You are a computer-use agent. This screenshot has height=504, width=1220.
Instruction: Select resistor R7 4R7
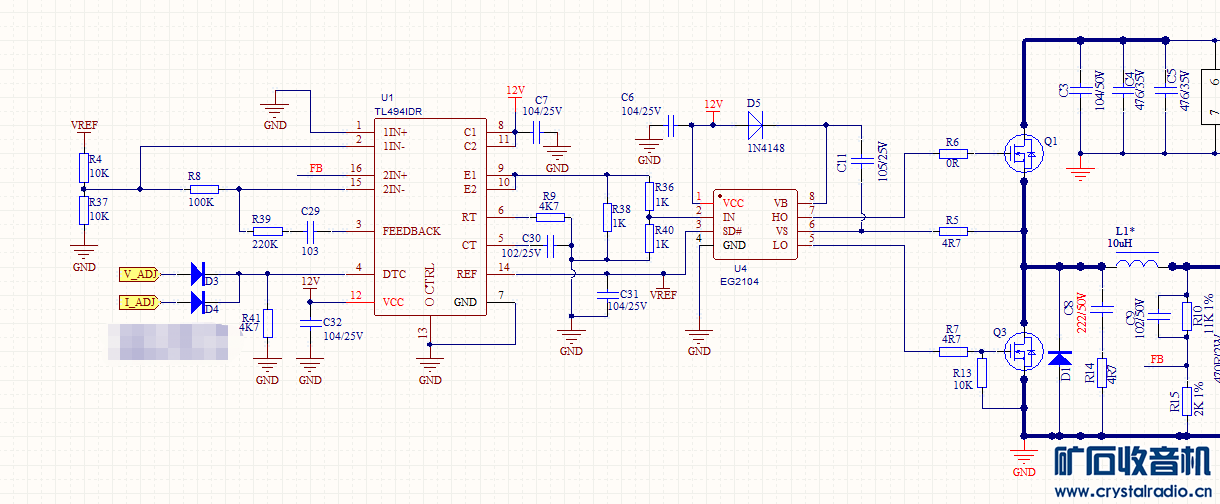coord(952,351)
